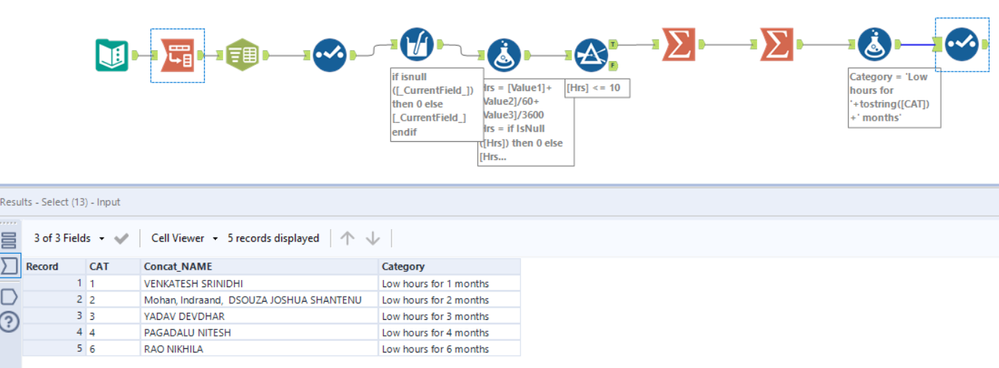Select the Formula tool creating Category

874,45
